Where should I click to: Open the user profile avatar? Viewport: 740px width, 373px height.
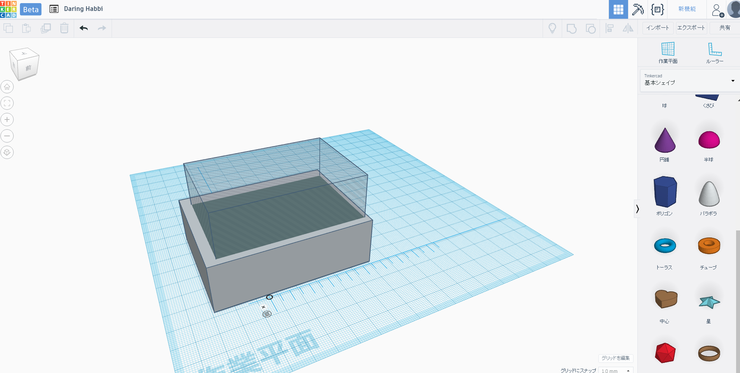tap(734, 9)
